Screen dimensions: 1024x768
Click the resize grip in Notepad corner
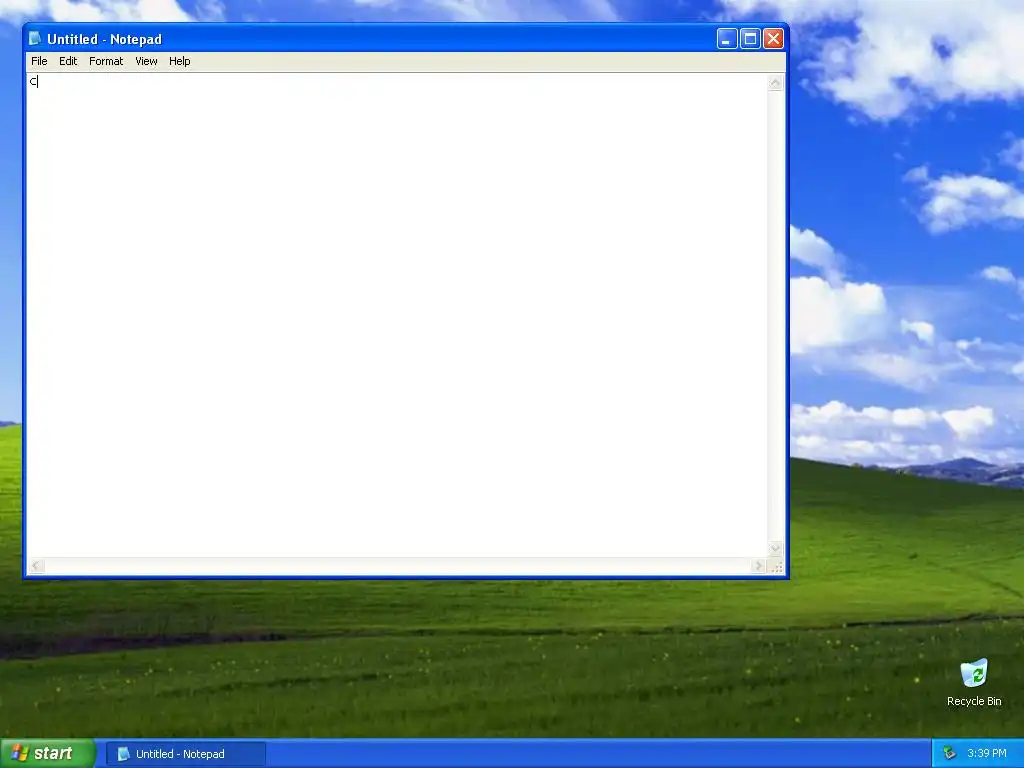(776, 567)
